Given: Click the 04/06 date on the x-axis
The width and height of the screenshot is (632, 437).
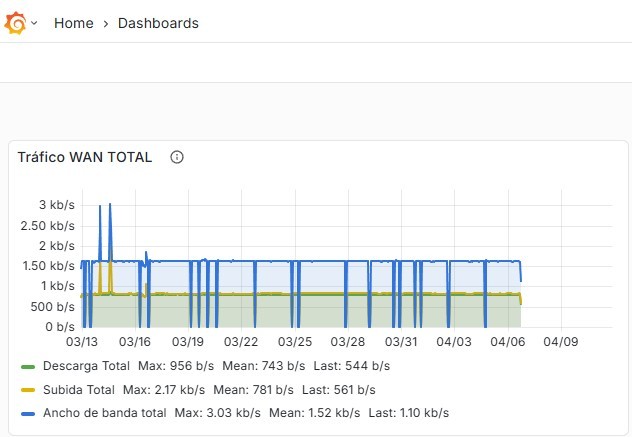Looking at the screenshot, I should pos(508,342).
